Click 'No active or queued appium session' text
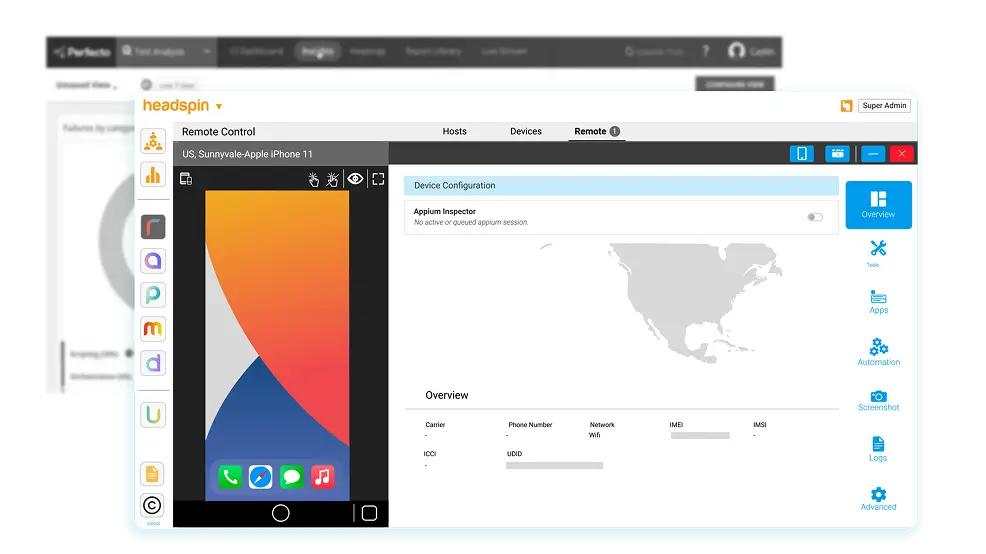Viewport: 986px width, 554px height. click(470, 222)
